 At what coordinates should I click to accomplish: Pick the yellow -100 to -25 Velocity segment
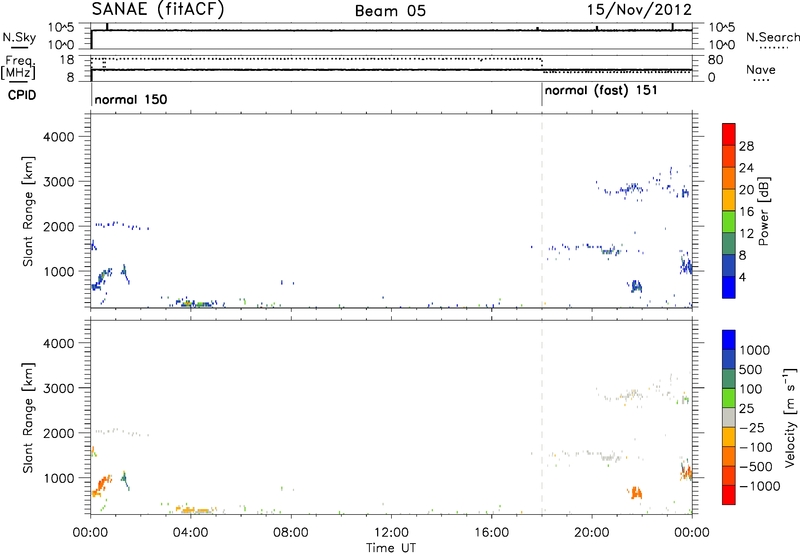729,437
